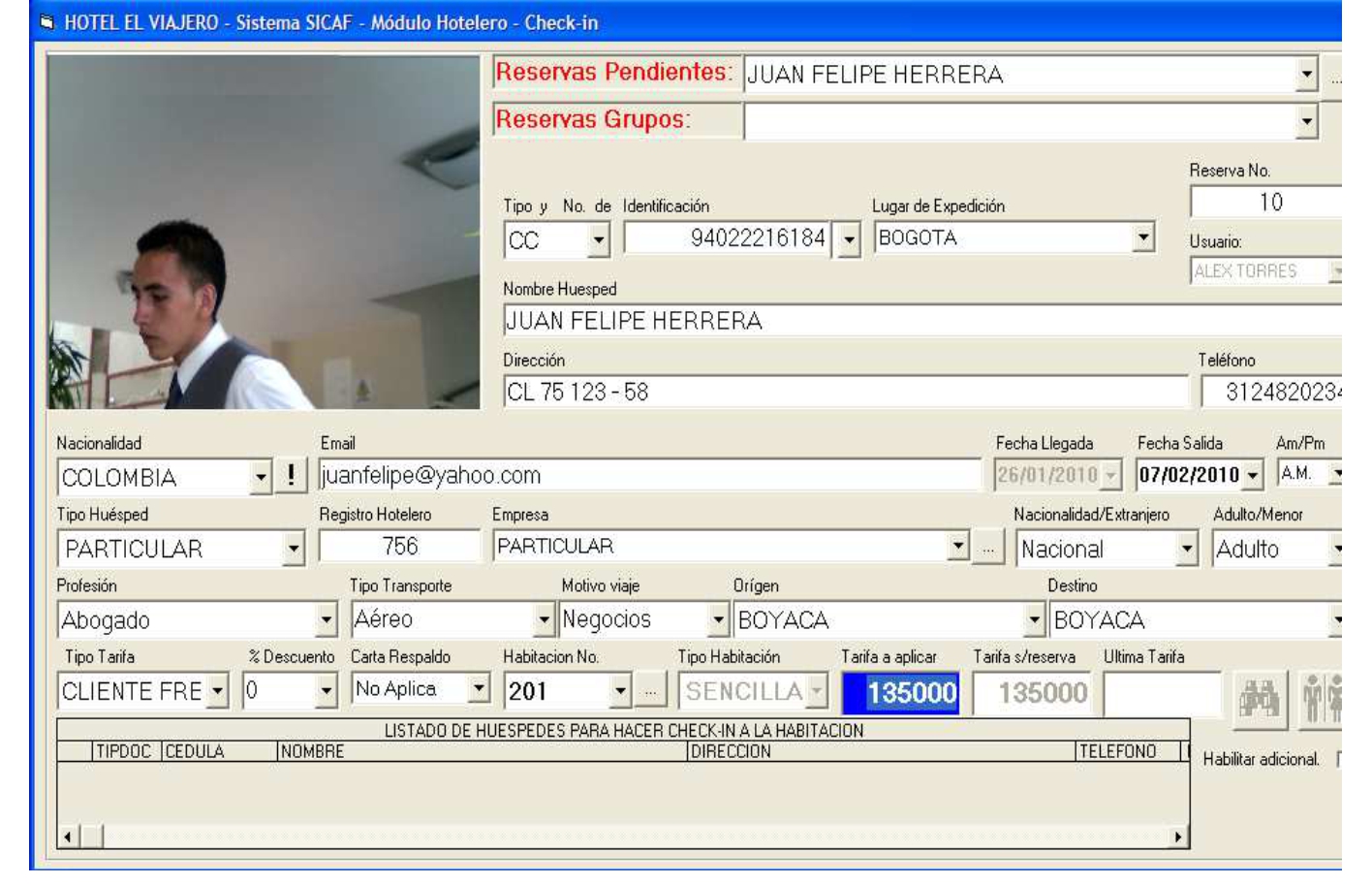The image size is (1372, 884).
Task: Click the ellipsis button next to Empresa
Action: click(987, 549)
